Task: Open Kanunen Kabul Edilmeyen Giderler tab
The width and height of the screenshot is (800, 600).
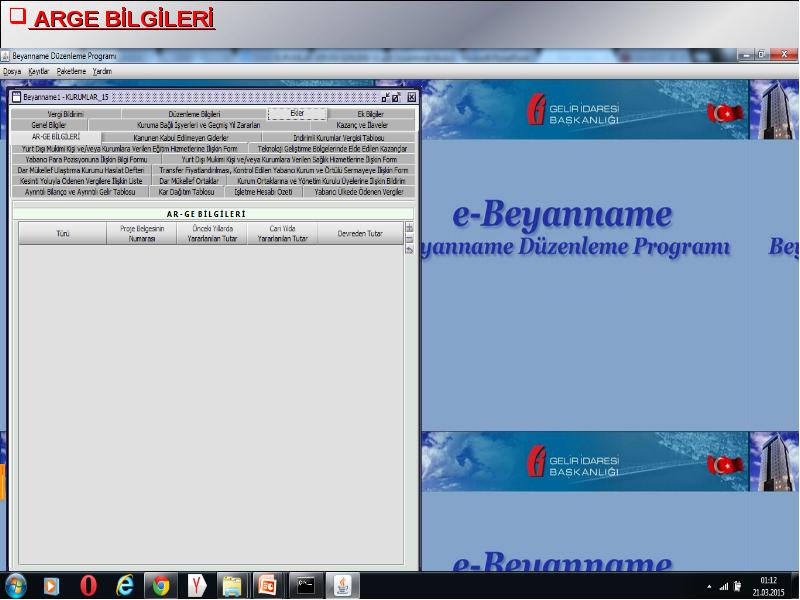Action: (181, 137)
